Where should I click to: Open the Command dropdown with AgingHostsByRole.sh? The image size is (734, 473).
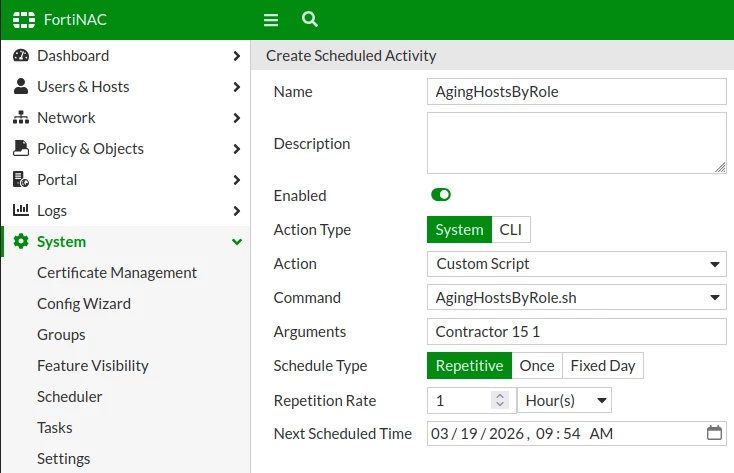(577, 297)
